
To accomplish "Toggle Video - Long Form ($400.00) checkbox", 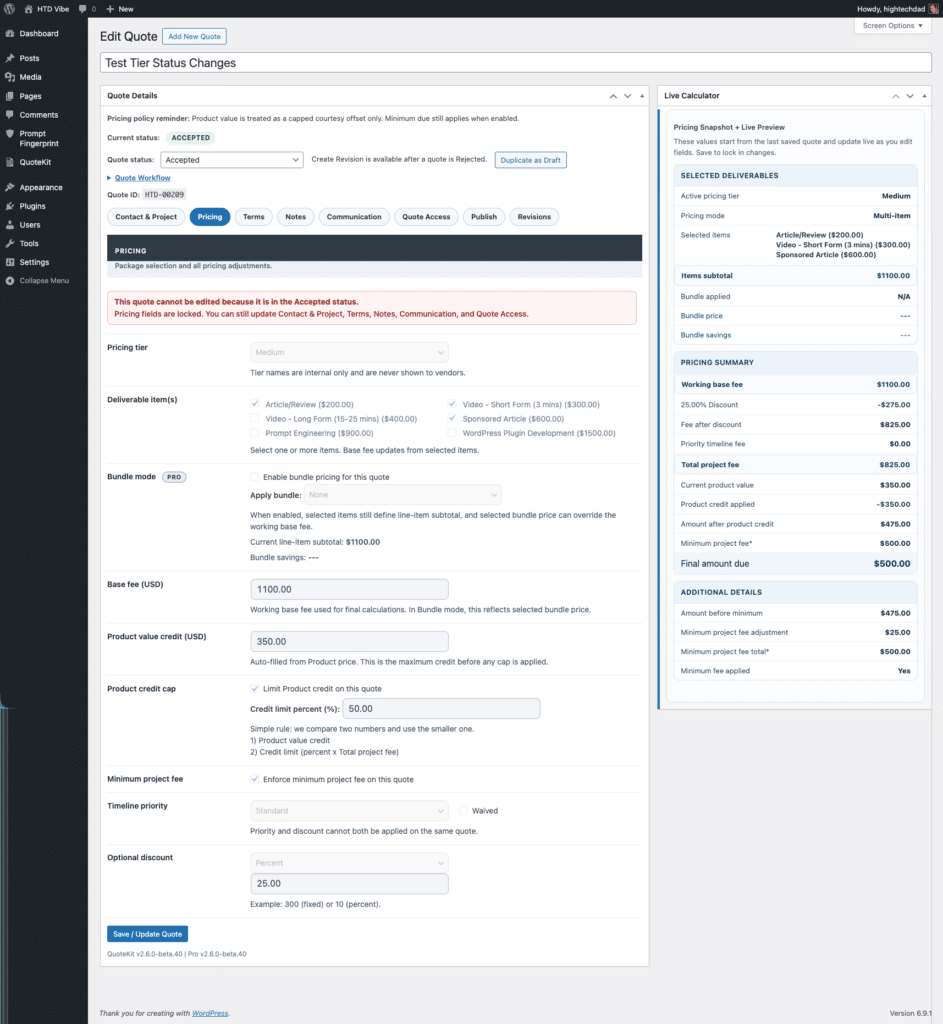I will [x=255, y=419].
